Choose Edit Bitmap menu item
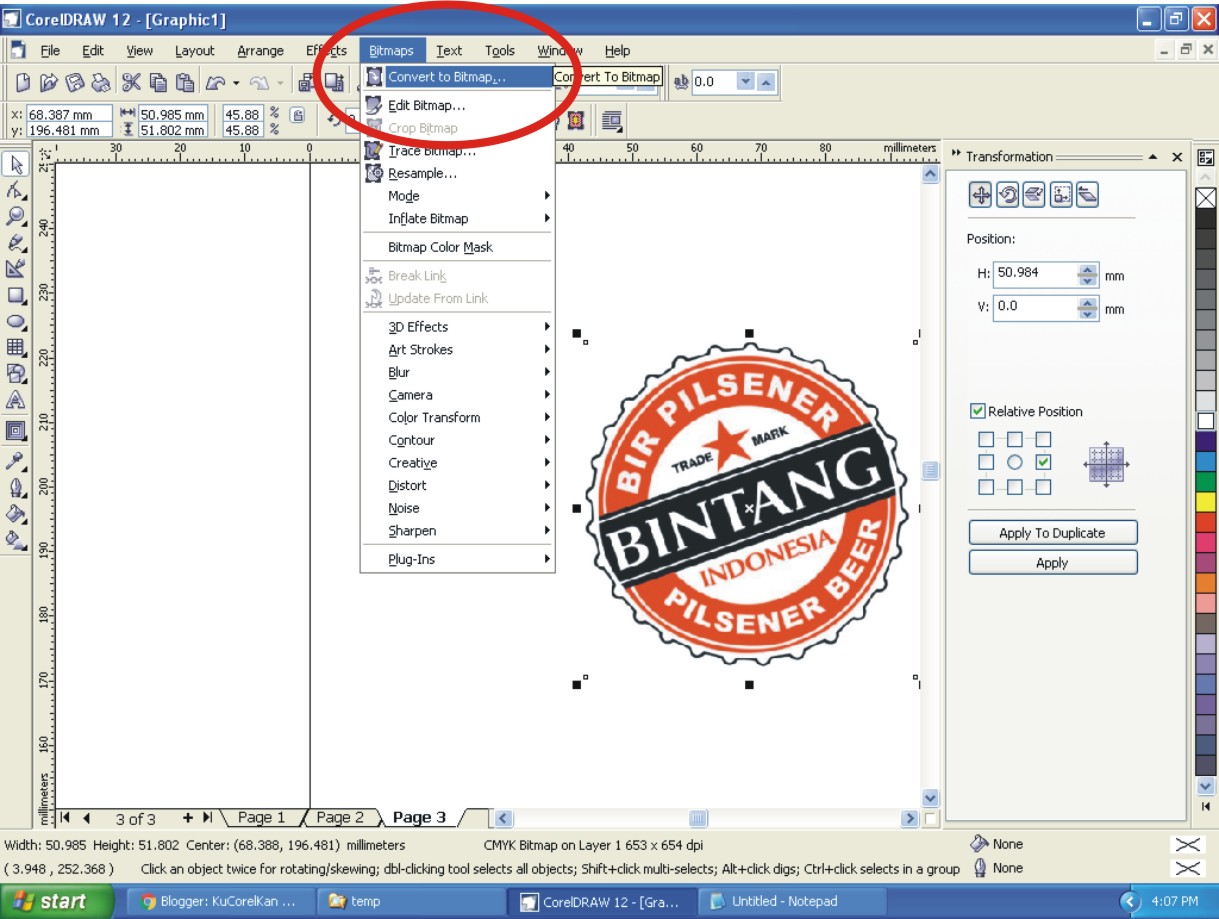The width and height of the screenshot is (1219, 919). click(x=457, y=105)
